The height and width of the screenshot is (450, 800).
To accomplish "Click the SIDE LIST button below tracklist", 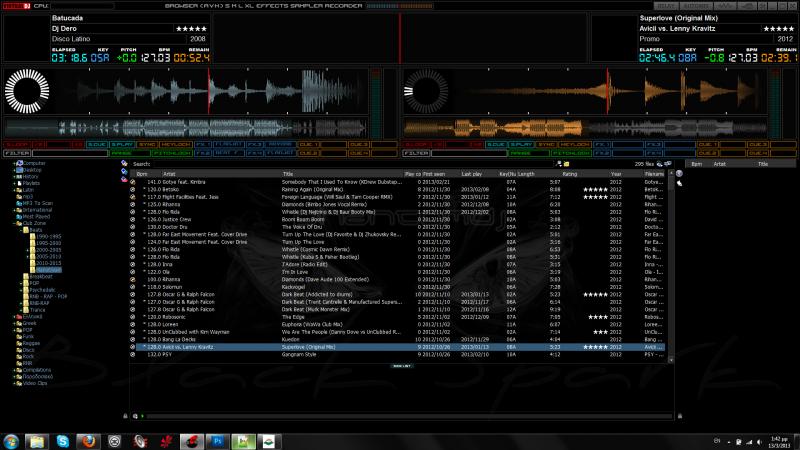I will pos(402,366).
